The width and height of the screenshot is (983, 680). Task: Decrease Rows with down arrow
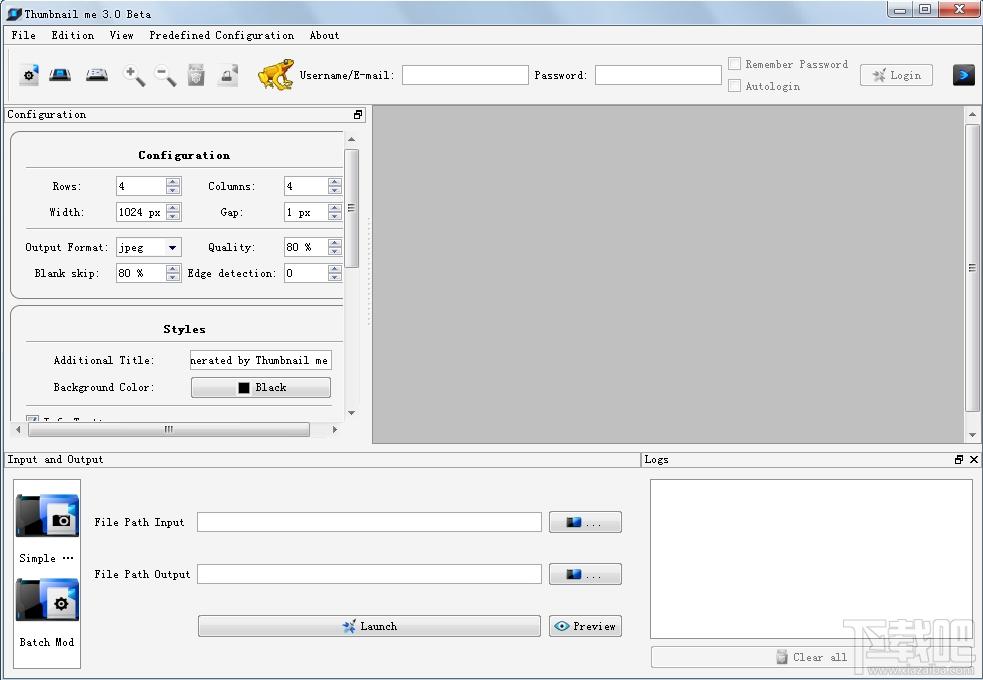pyautogui.click(x=174, y=191)
